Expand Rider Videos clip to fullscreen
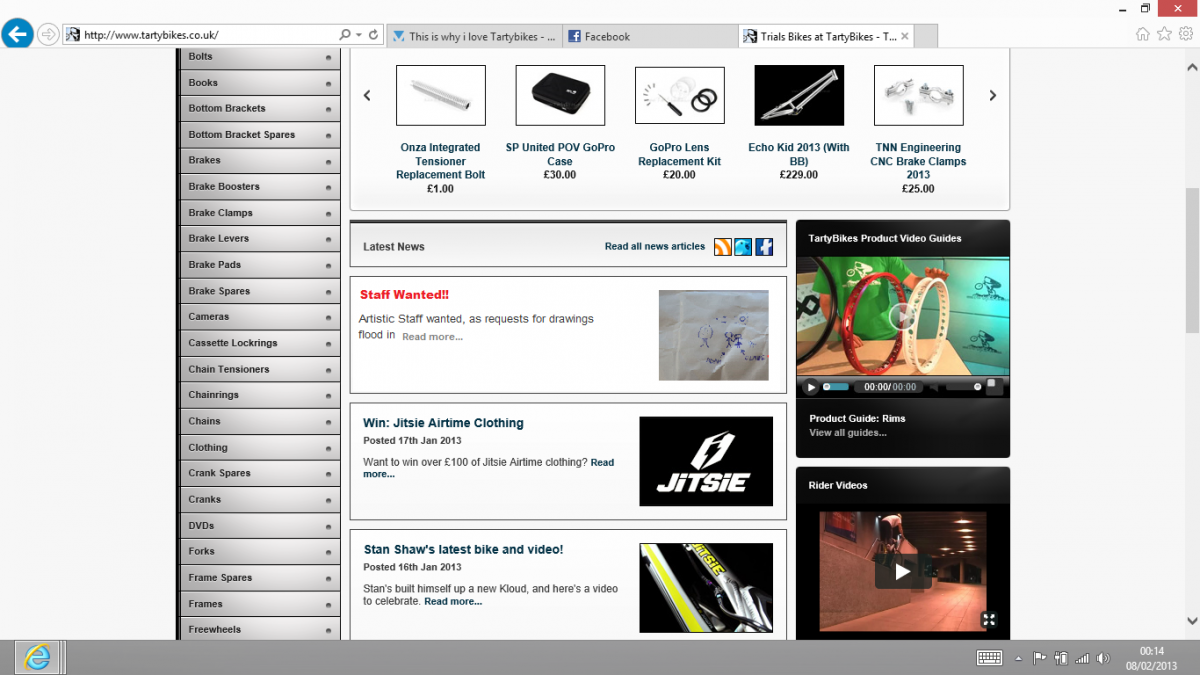Screen dimensions: 1200x675 (x=989, y=620)
